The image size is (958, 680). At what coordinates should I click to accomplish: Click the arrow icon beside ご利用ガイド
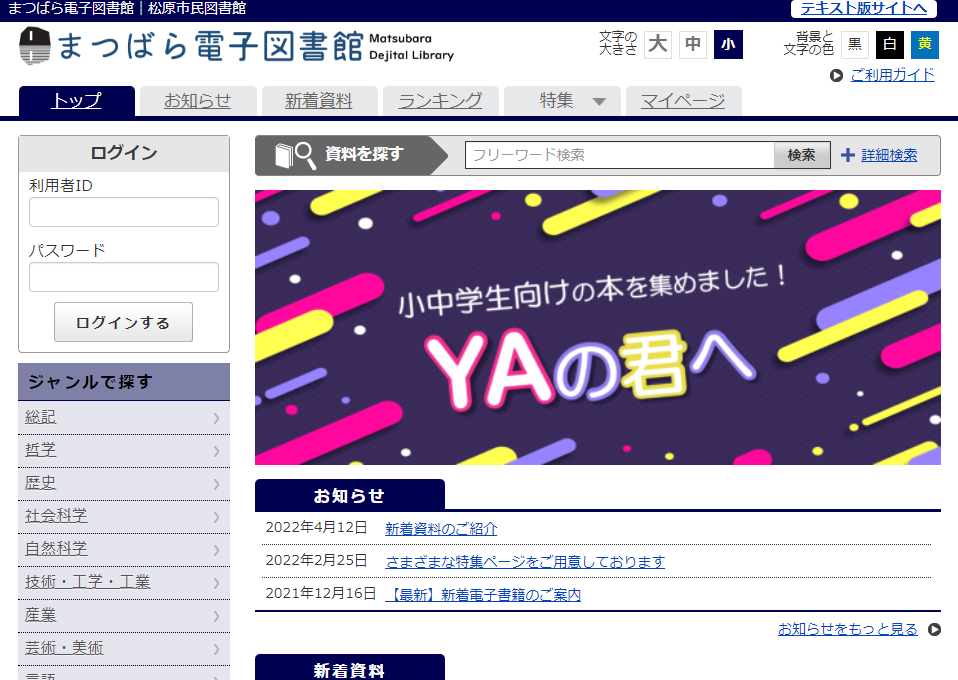tap(836, 75)
